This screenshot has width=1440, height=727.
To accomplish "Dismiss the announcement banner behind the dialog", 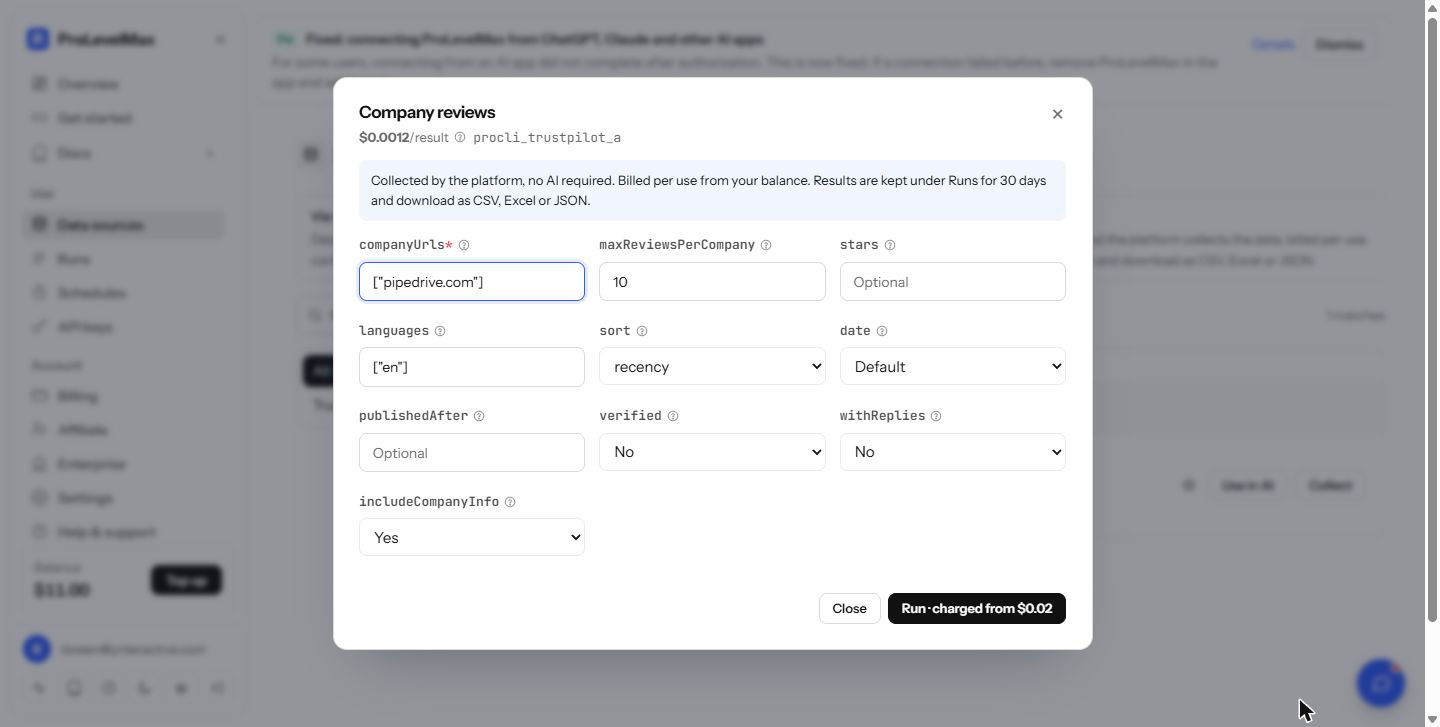I will coord(1339,45).
